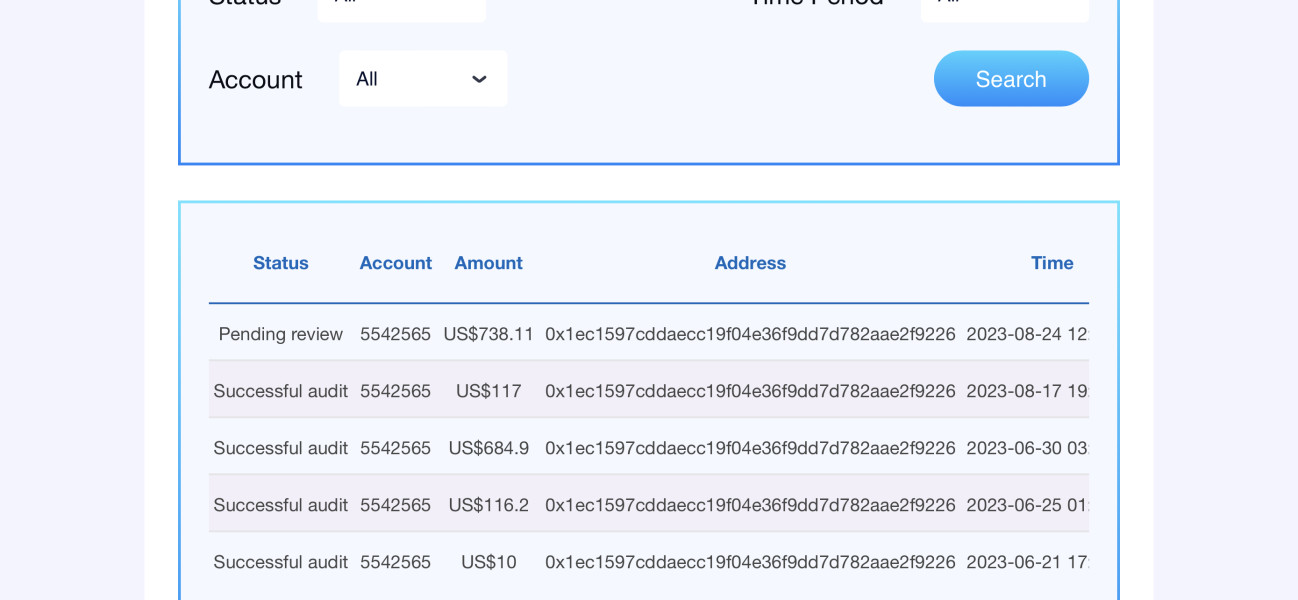Open the Account dropdown
1298x600 pixels.
[422, 79]
